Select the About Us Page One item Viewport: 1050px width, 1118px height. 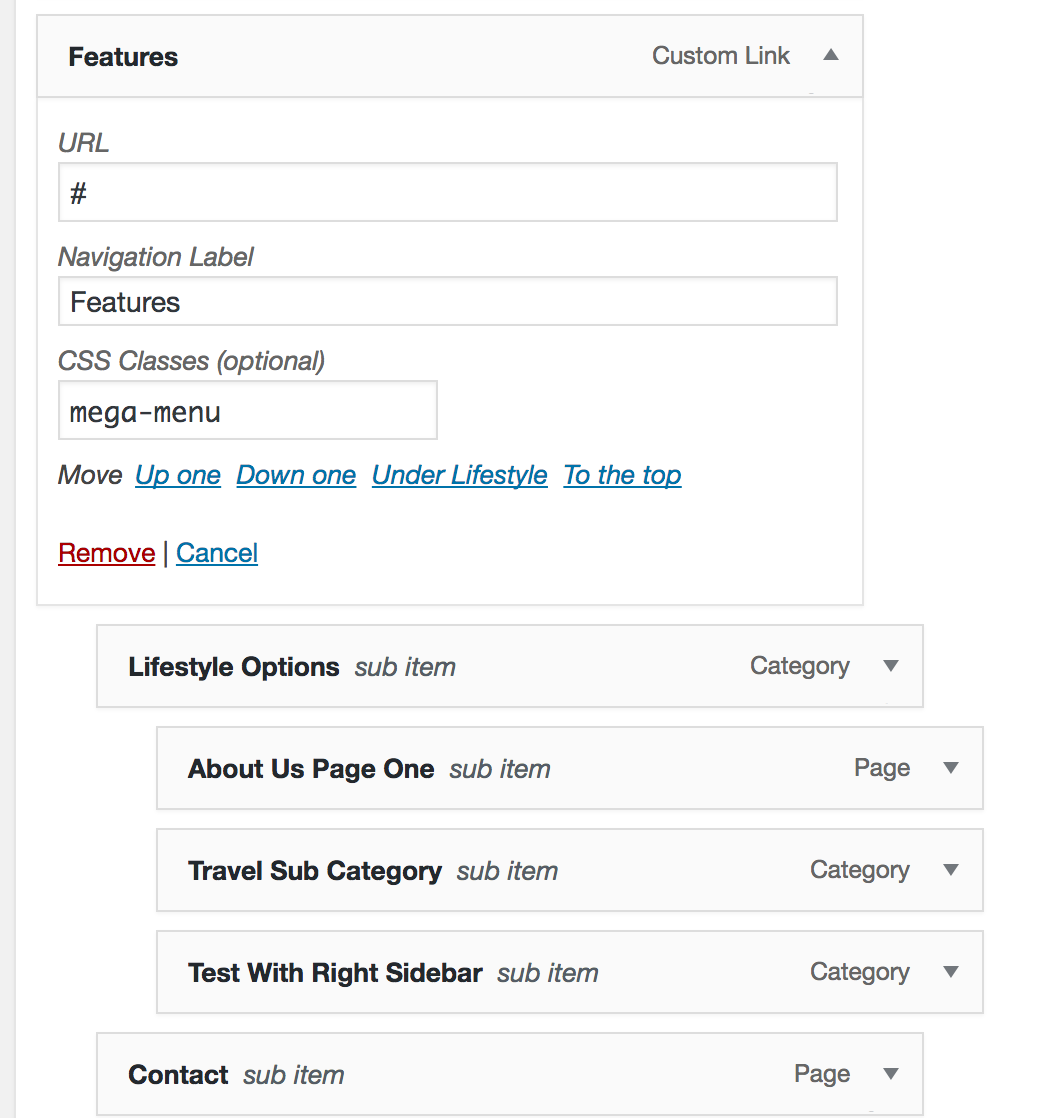(311, 769)
